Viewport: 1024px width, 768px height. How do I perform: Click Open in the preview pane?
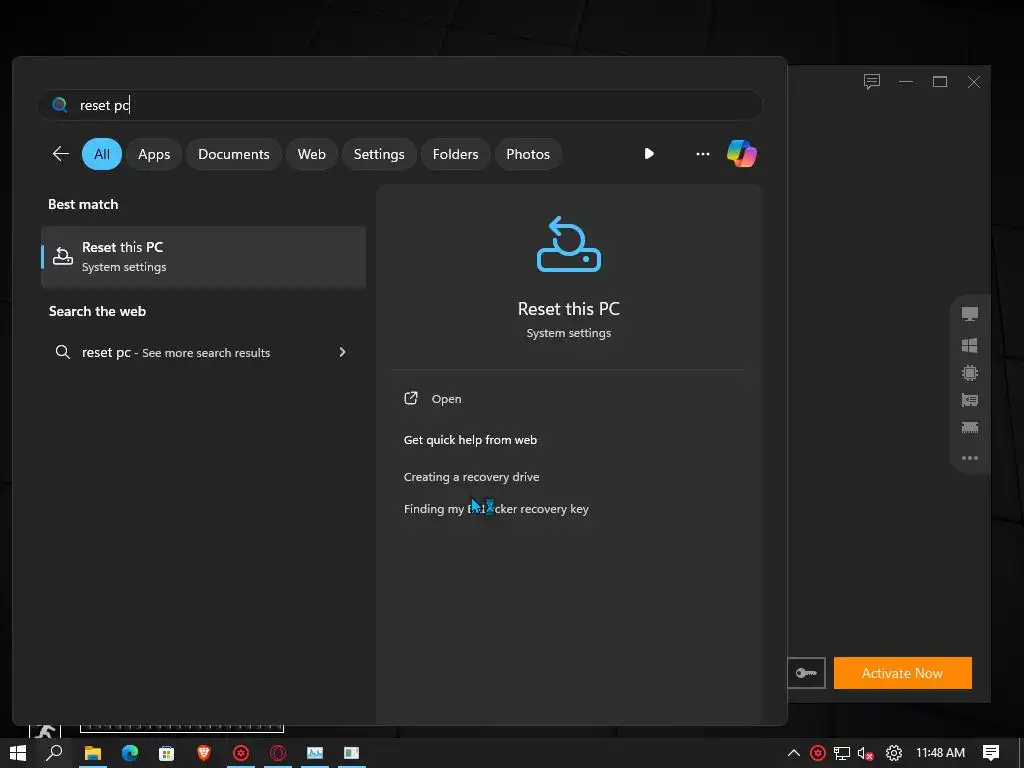click(446, 399)
